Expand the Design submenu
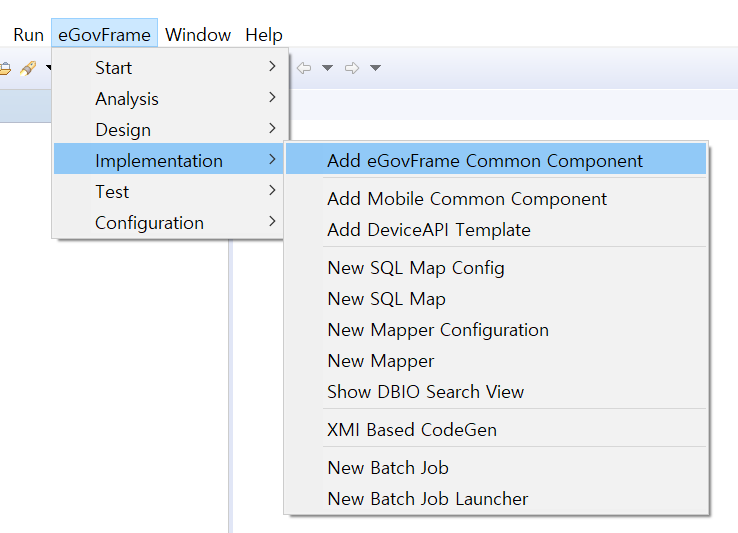Viewport: 738px width, 533px height. tap(168, 130)
